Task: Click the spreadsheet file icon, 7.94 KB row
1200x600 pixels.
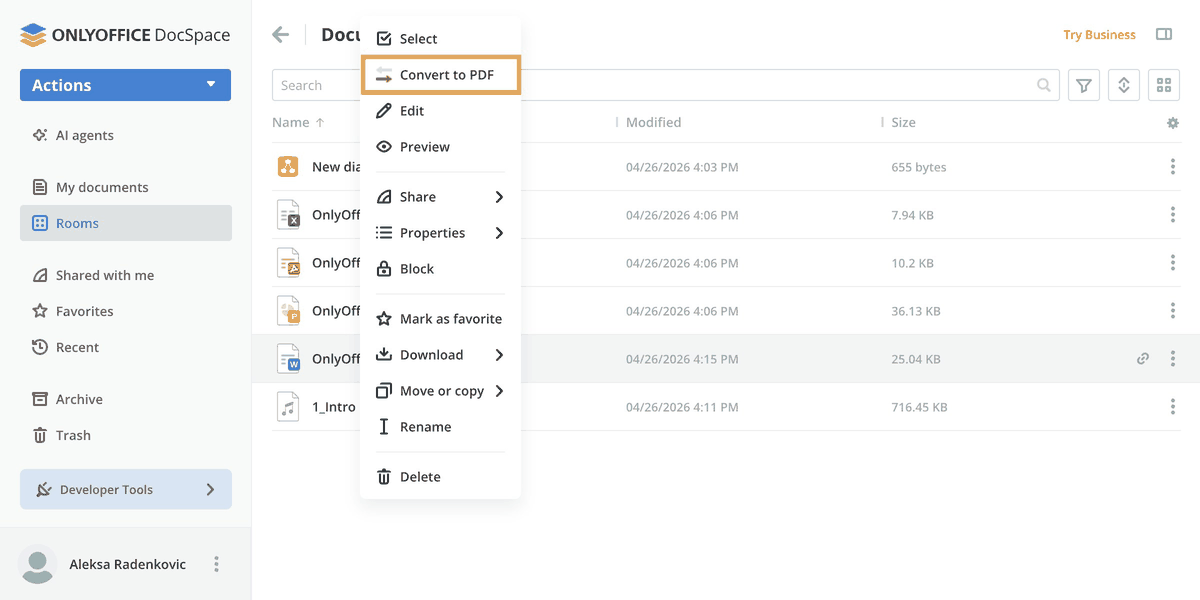Action: 288,215
